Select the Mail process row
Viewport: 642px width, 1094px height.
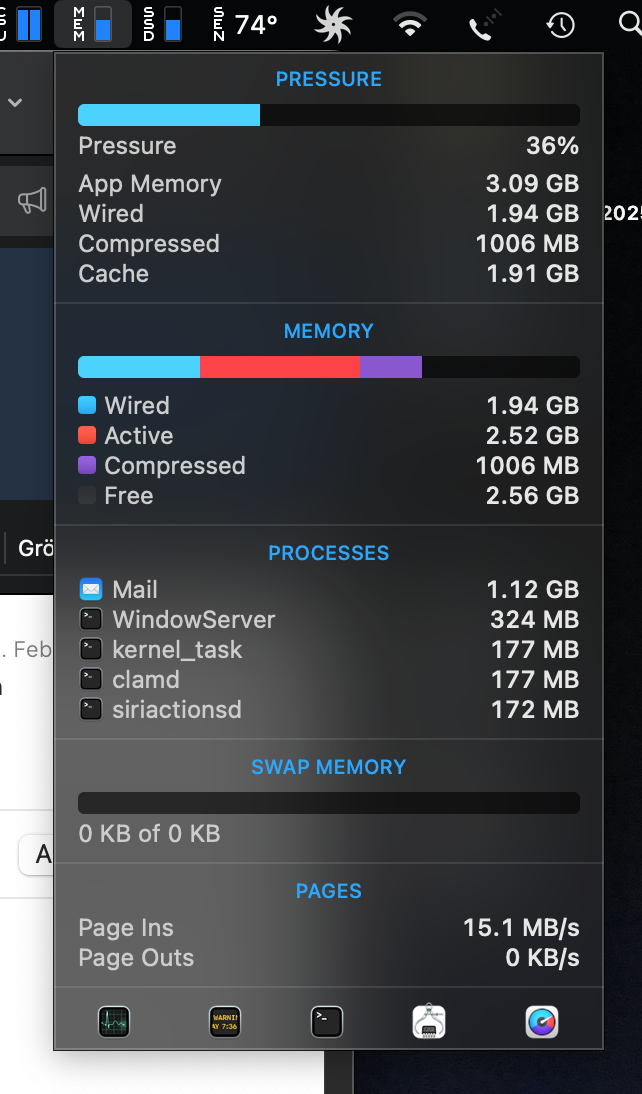[328, 590]
